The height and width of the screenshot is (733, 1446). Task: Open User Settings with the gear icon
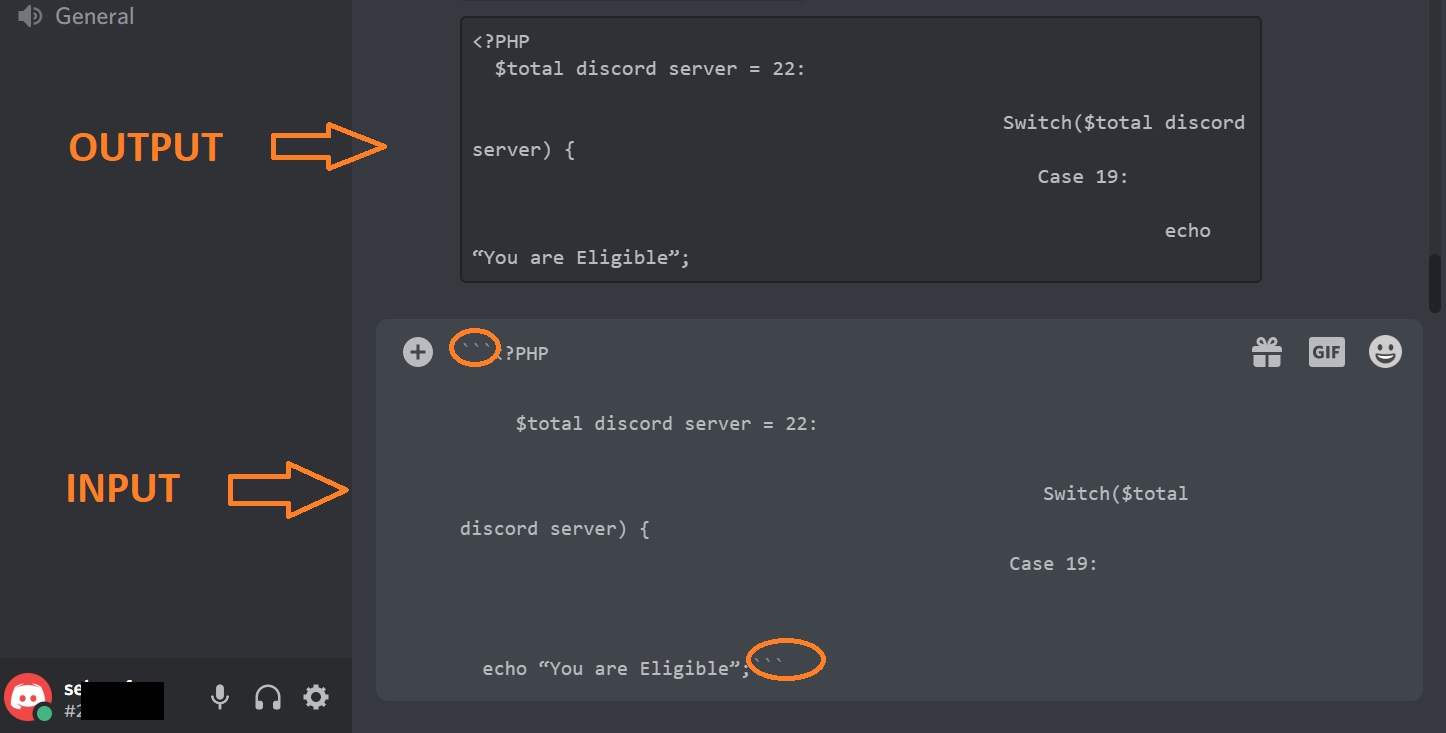click(316, 697)
